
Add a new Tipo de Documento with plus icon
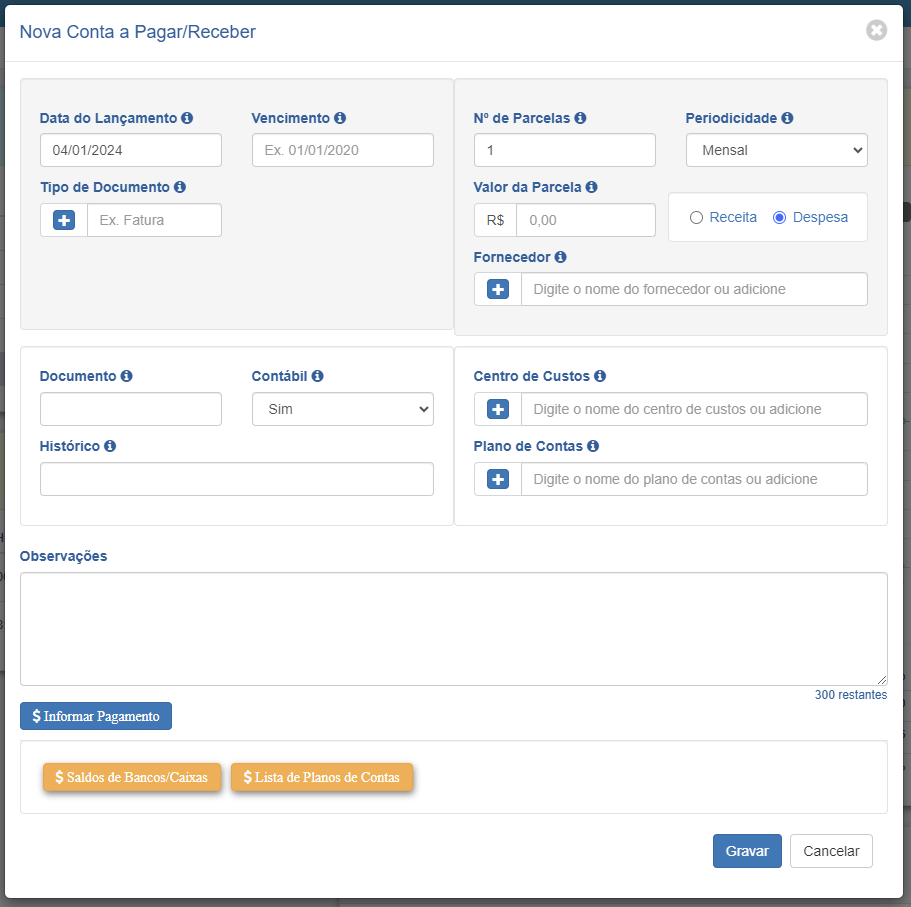64,220
